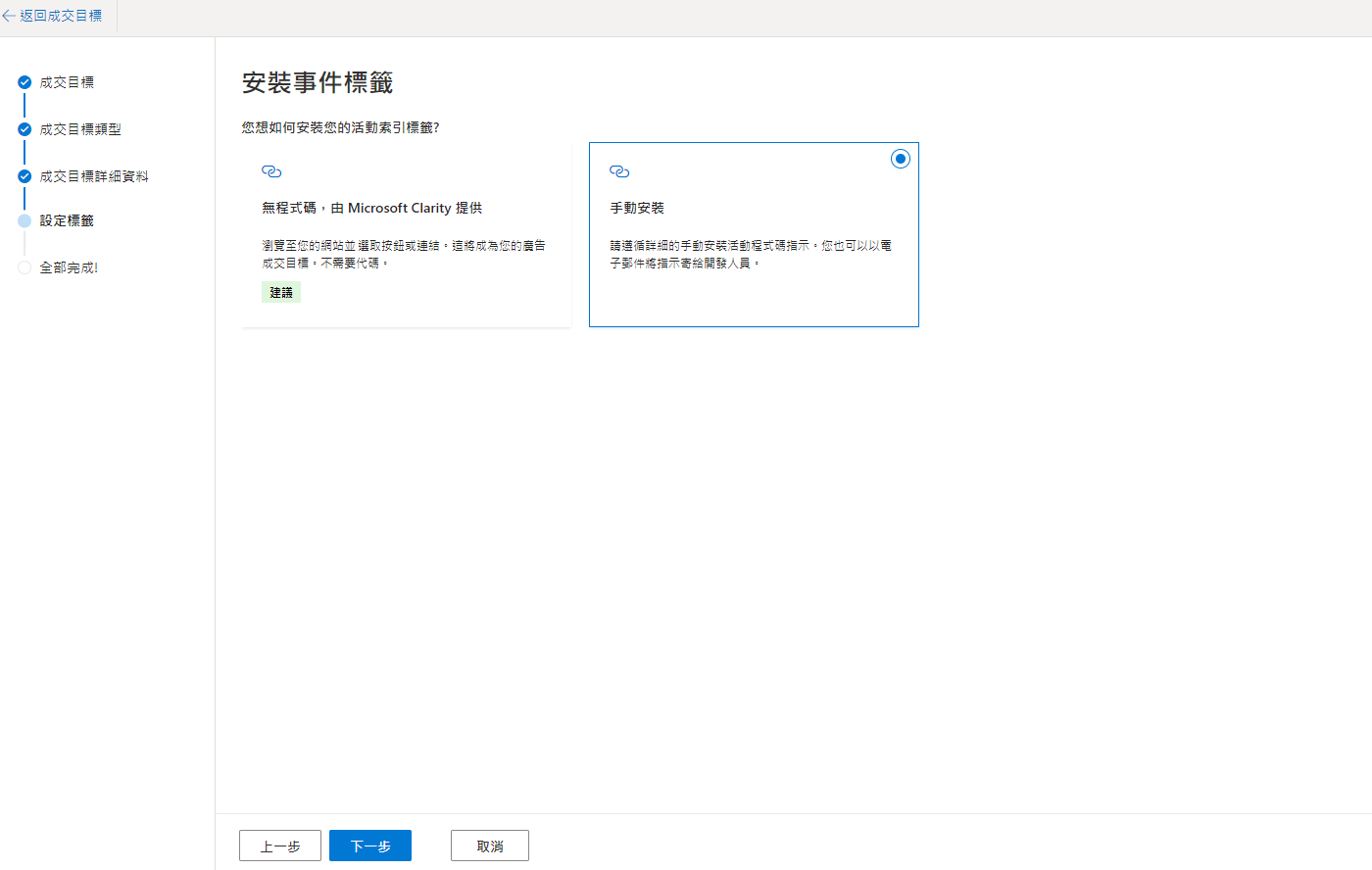Choose the 無程式碼 Microsoft Clarity card

pyautogui.click(x=406, y=235)
